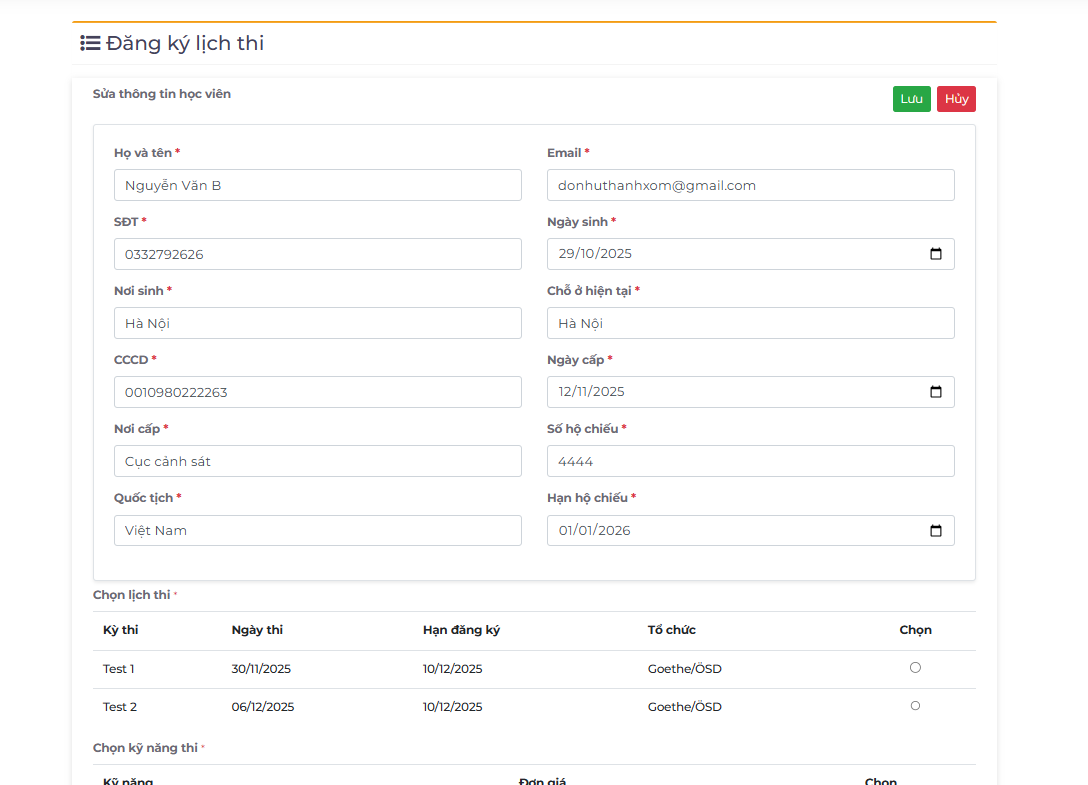Focus the Email input field

[x=750, y=185]
